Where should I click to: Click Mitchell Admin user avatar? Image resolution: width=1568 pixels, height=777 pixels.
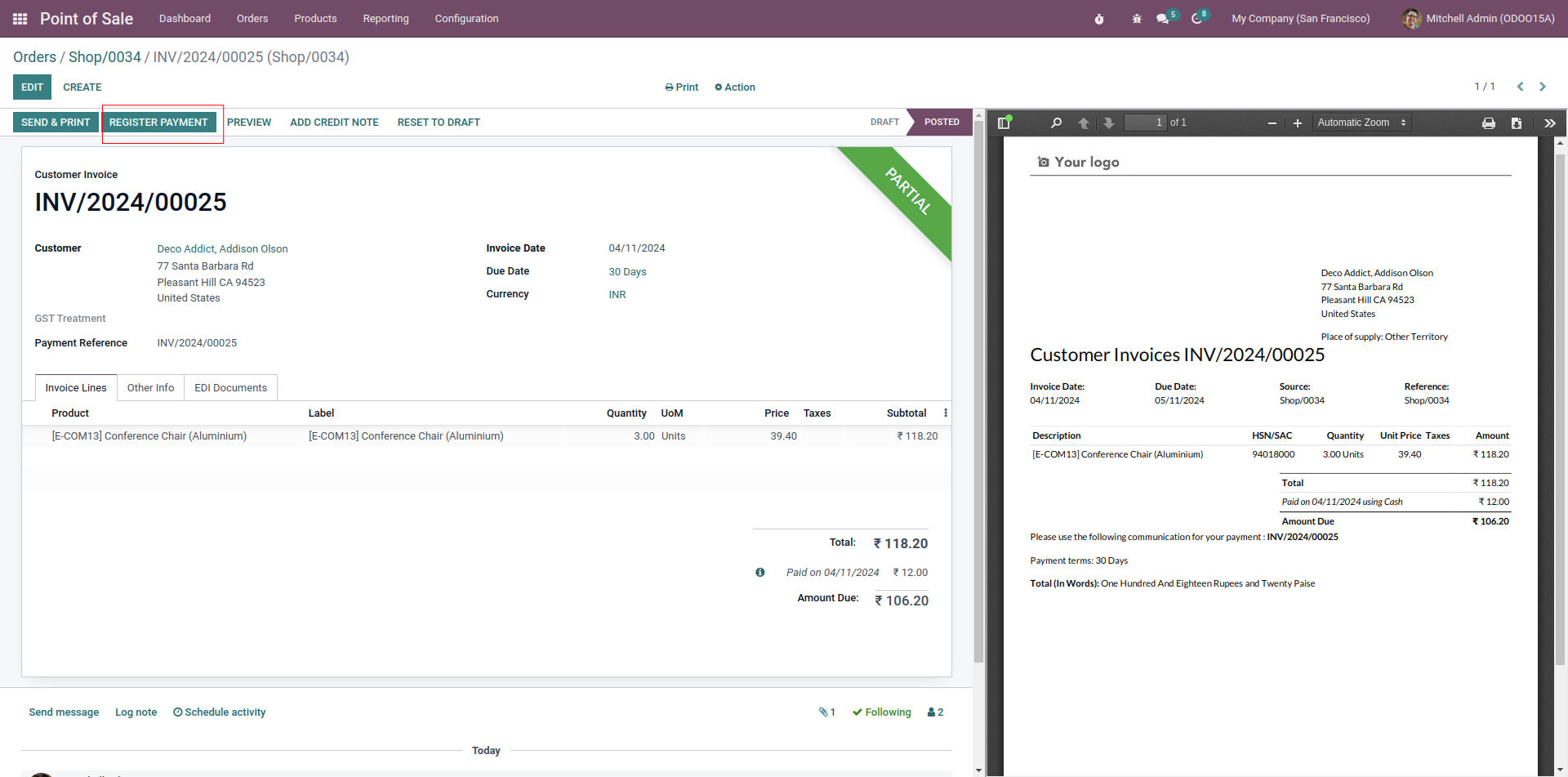[x=1411, y=19]
